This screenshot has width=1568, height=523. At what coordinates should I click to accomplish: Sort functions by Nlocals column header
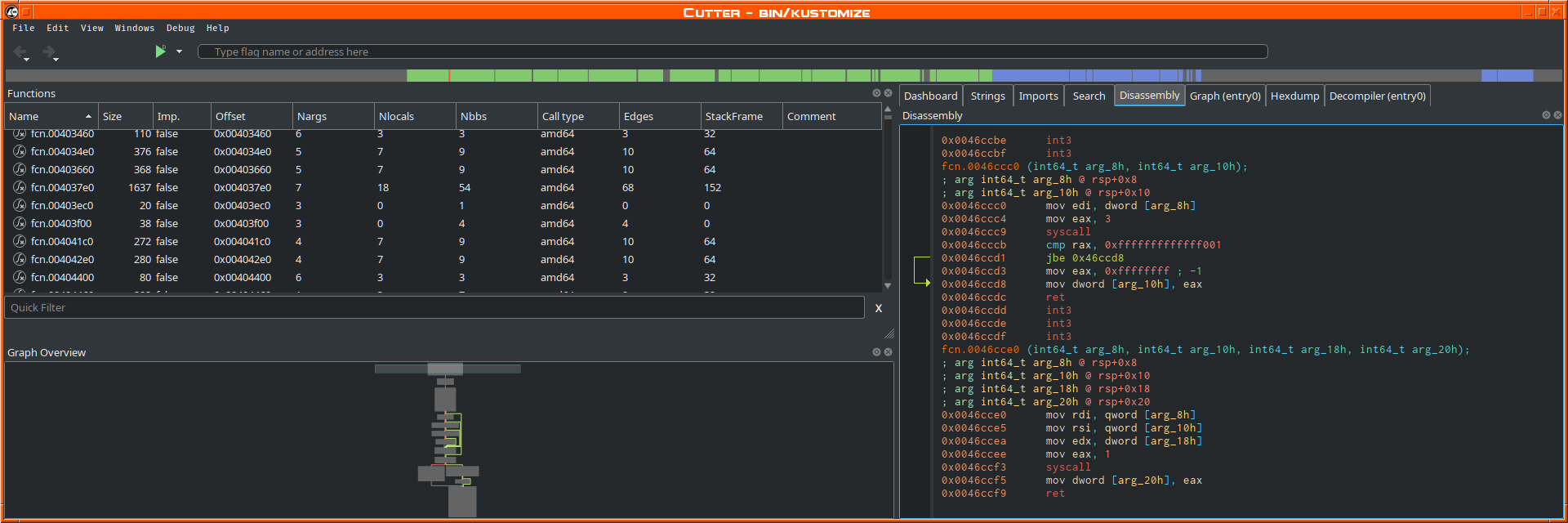[415, 116]
